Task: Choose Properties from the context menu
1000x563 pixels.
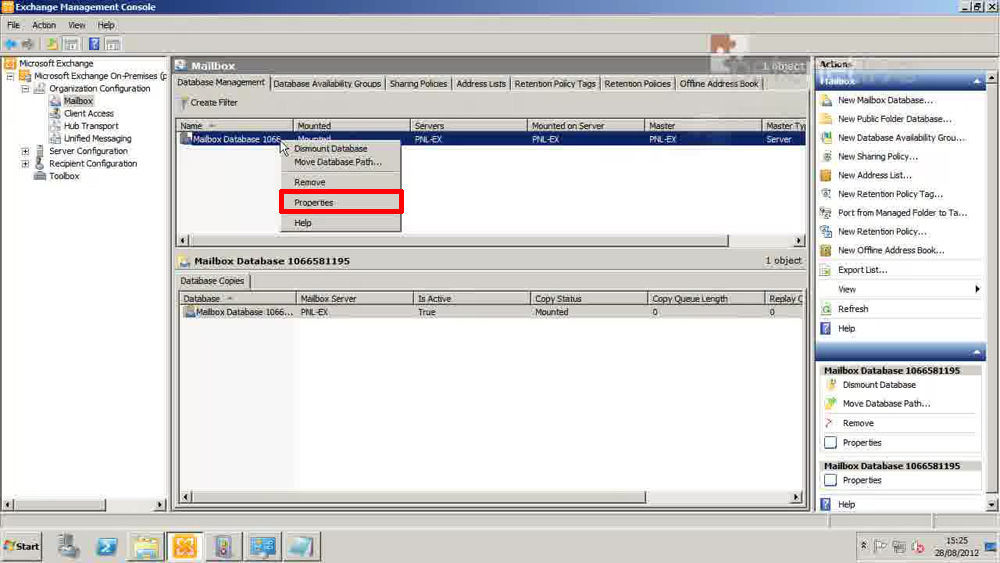Action: 341,203
